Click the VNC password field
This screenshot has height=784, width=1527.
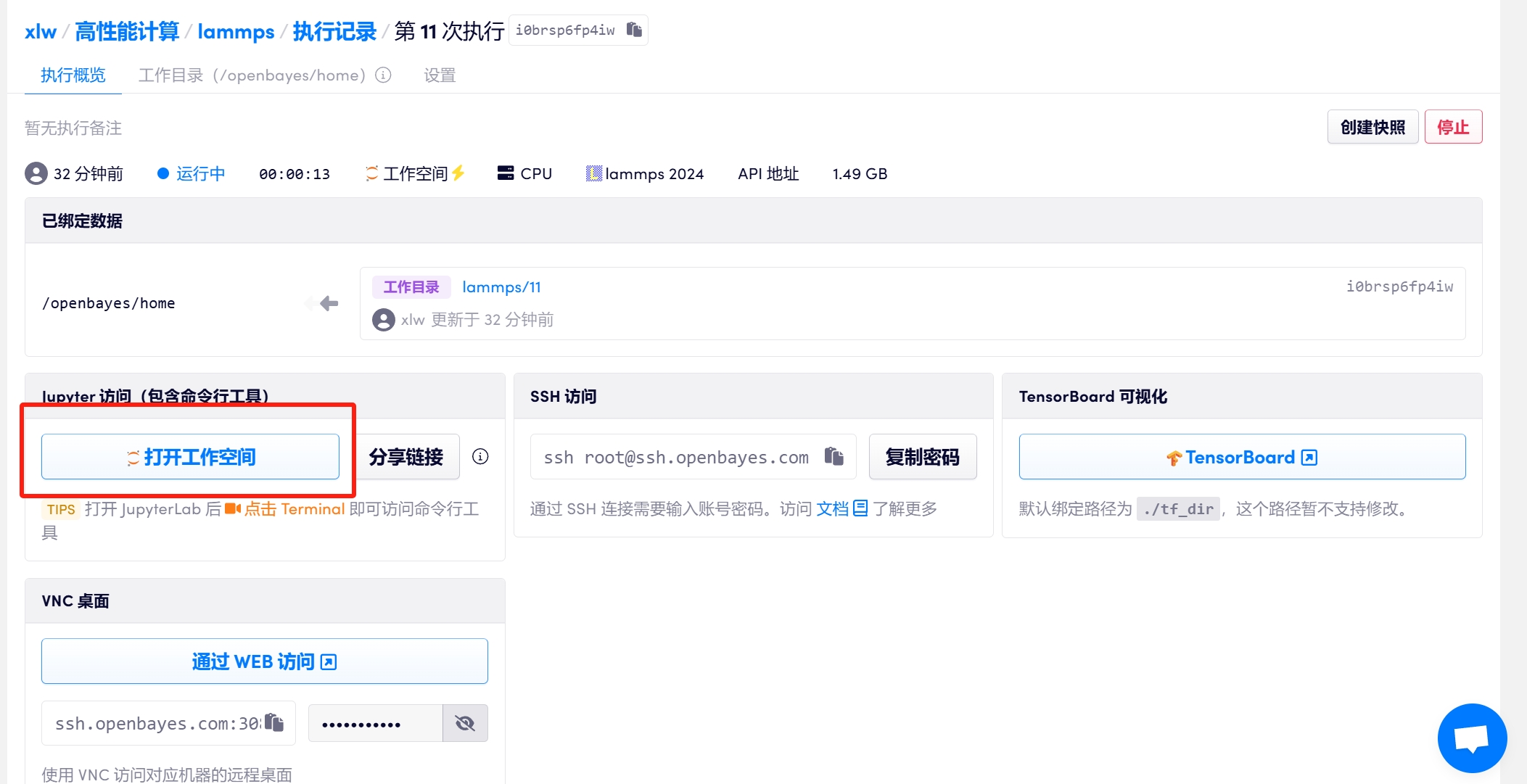[375, 723]
